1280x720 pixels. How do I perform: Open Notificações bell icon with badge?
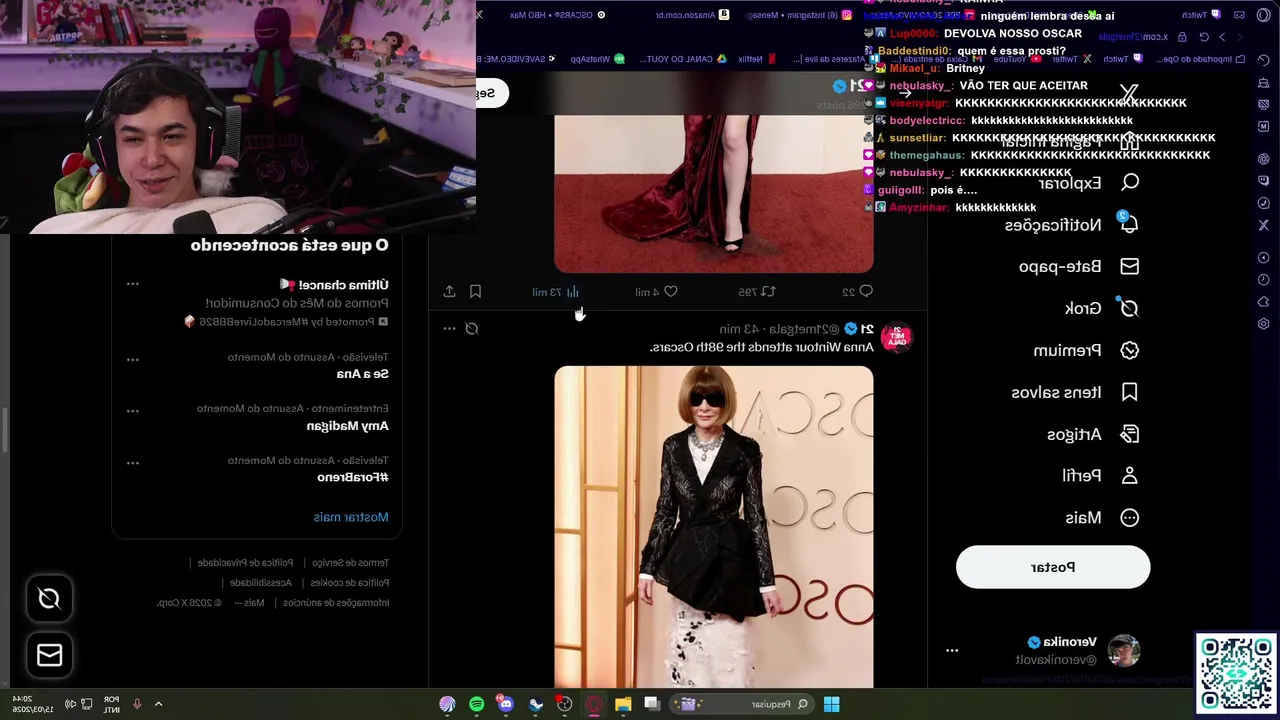point(1129,224)
